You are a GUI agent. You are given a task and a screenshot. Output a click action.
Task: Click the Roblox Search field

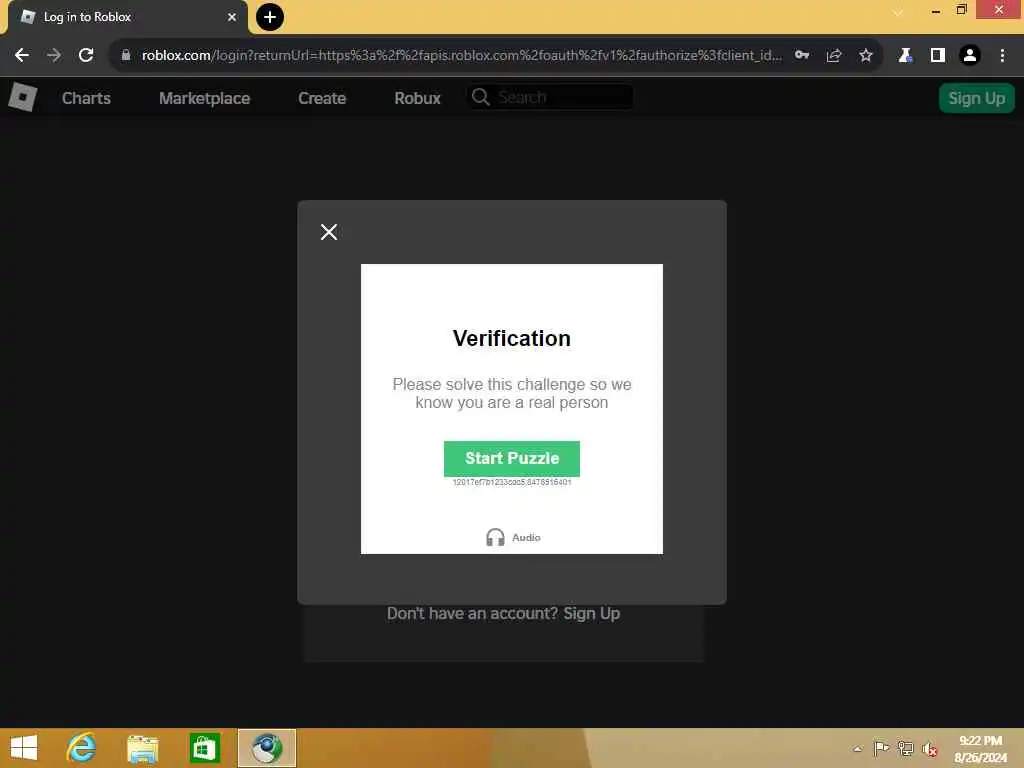point(550,97)
